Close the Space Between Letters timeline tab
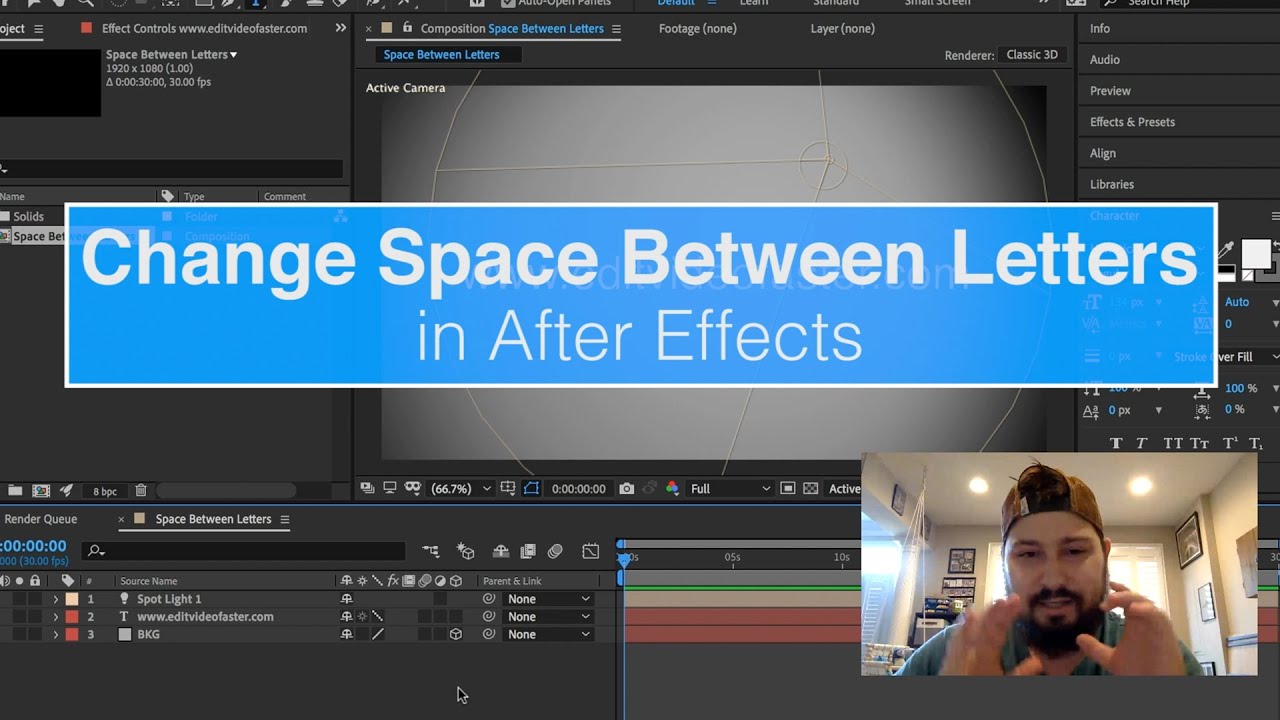The image size is (1280, 720). [121, 519]
